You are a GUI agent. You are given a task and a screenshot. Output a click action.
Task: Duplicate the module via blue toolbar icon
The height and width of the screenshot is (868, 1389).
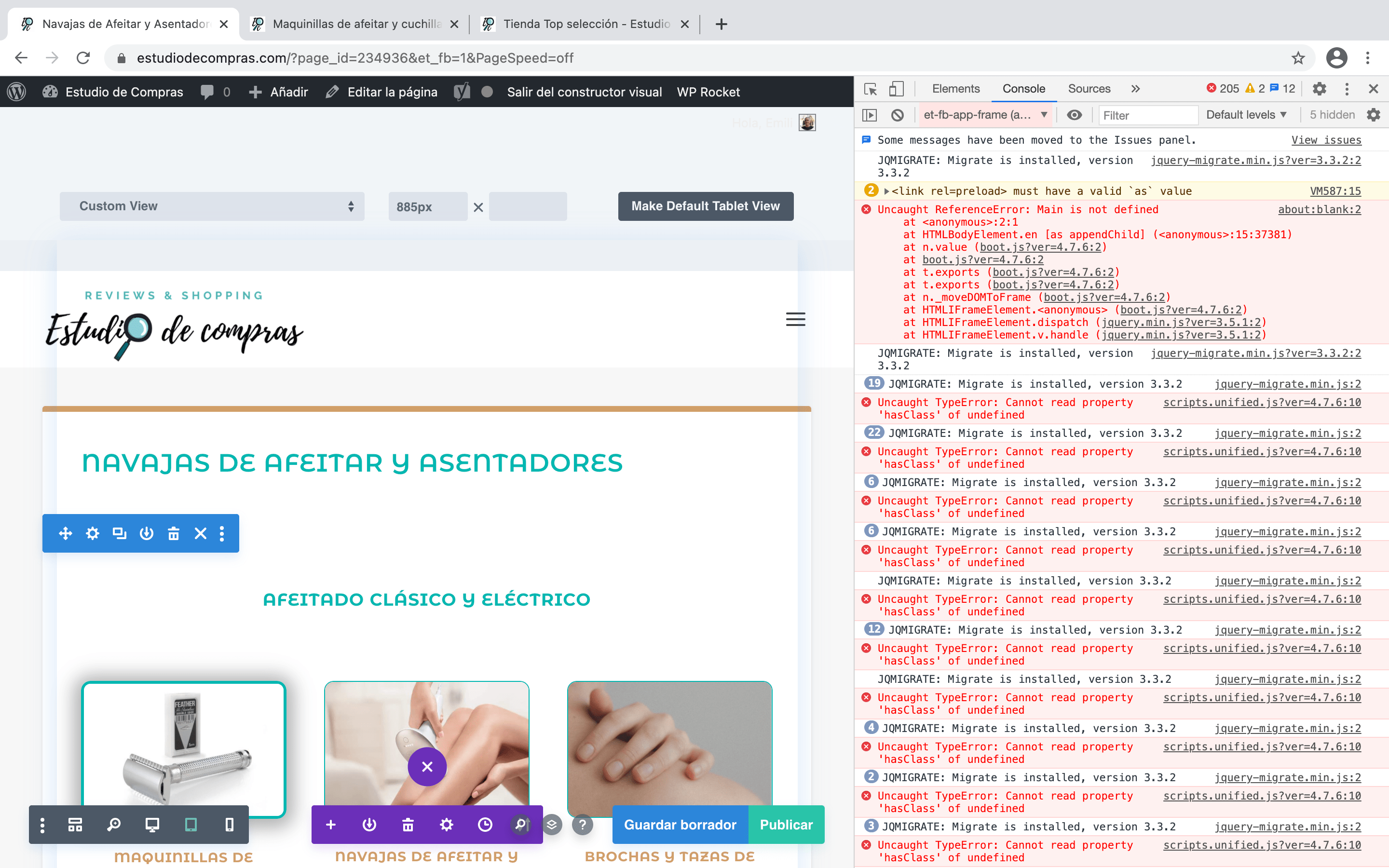pyautogui.click(x=120, y=533)
